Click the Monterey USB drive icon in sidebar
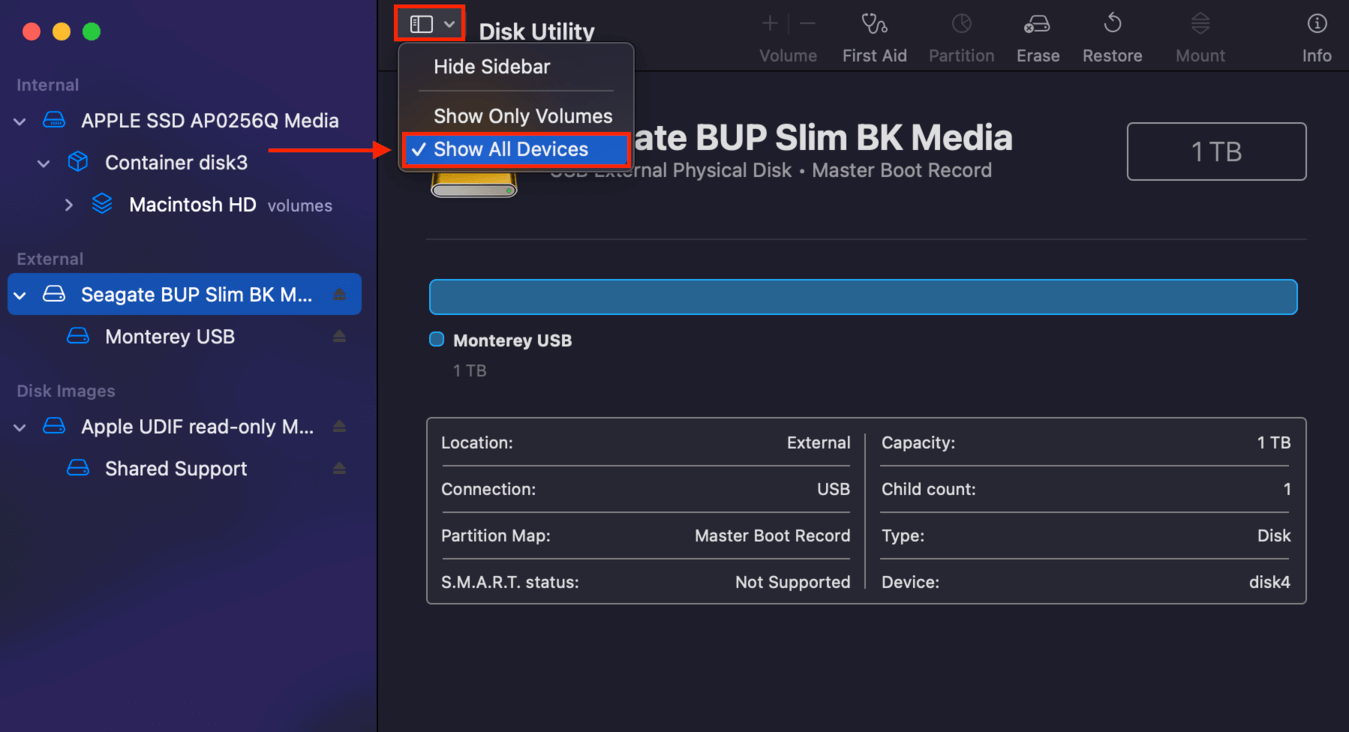This screenshot has height=732, width=1349. (78, 337)
